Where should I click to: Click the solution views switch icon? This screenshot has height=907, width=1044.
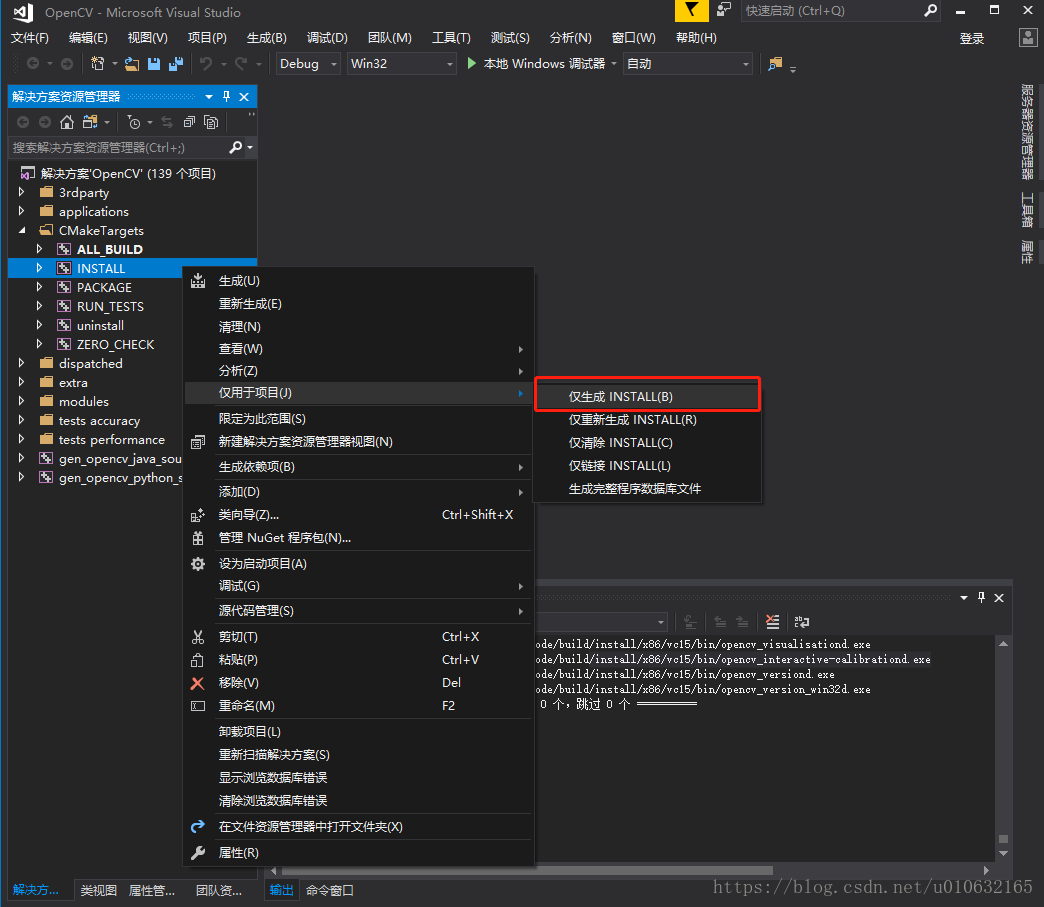click(90, 122)
